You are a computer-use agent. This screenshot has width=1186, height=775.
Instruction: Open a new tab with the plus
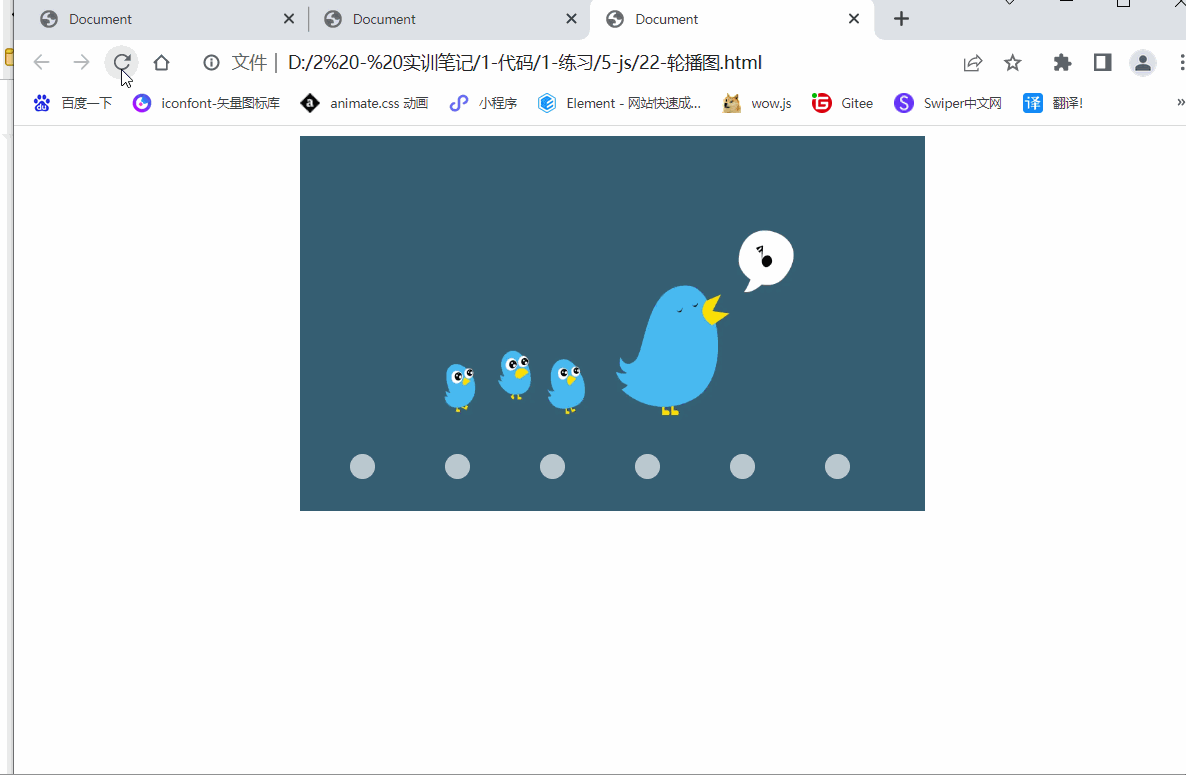901,19
